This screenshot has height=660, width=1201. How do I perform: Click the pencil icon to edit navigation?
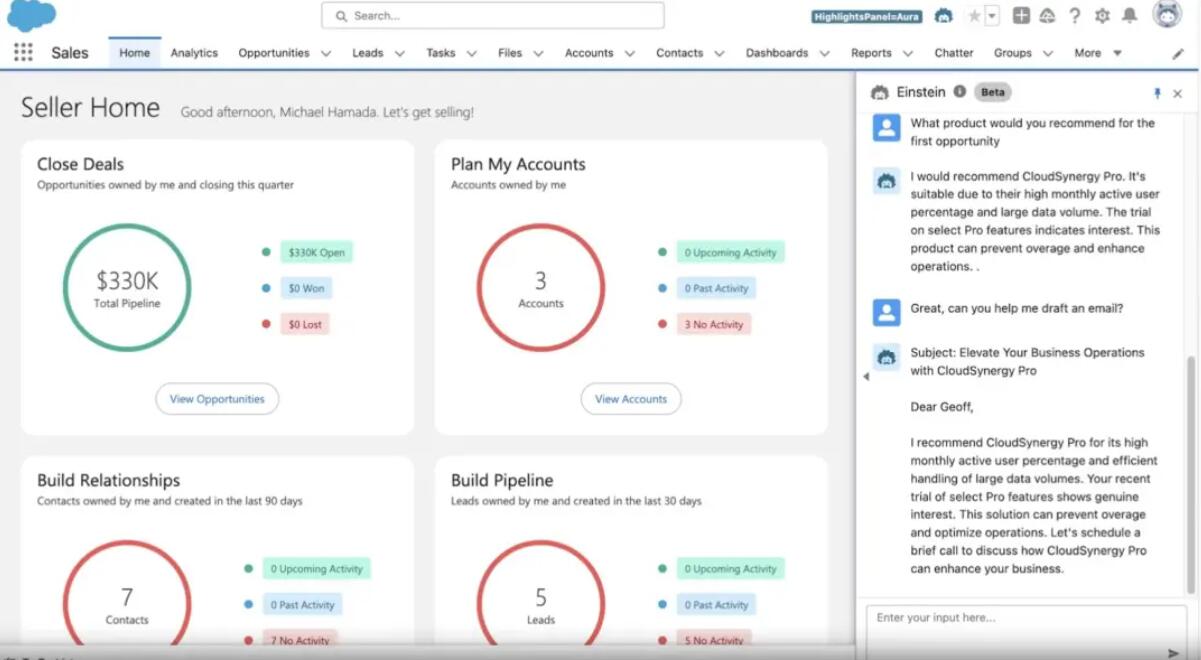(1177, 54)
